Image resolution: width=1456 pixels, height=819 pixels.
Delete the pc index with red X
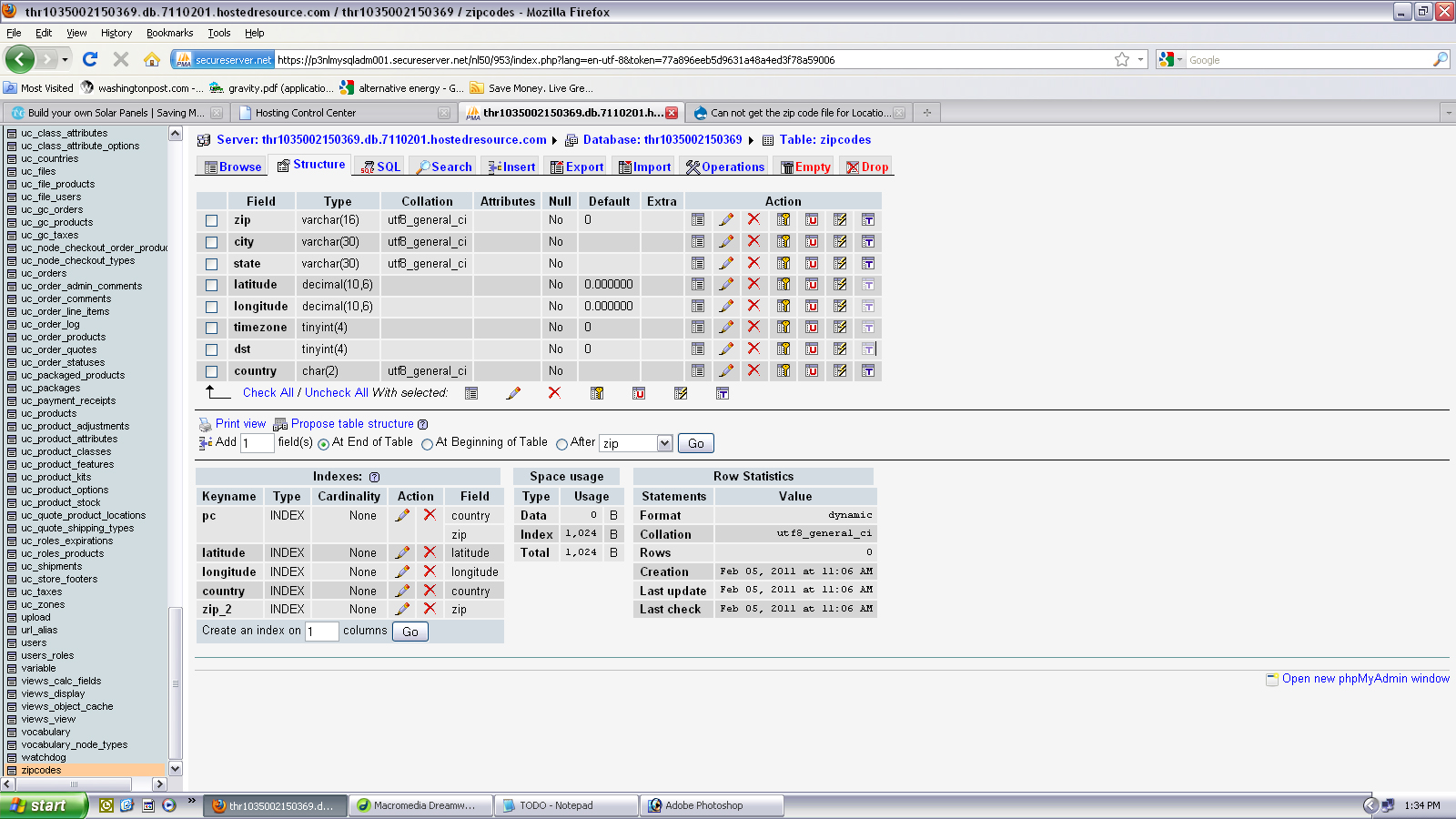(430, 515)
